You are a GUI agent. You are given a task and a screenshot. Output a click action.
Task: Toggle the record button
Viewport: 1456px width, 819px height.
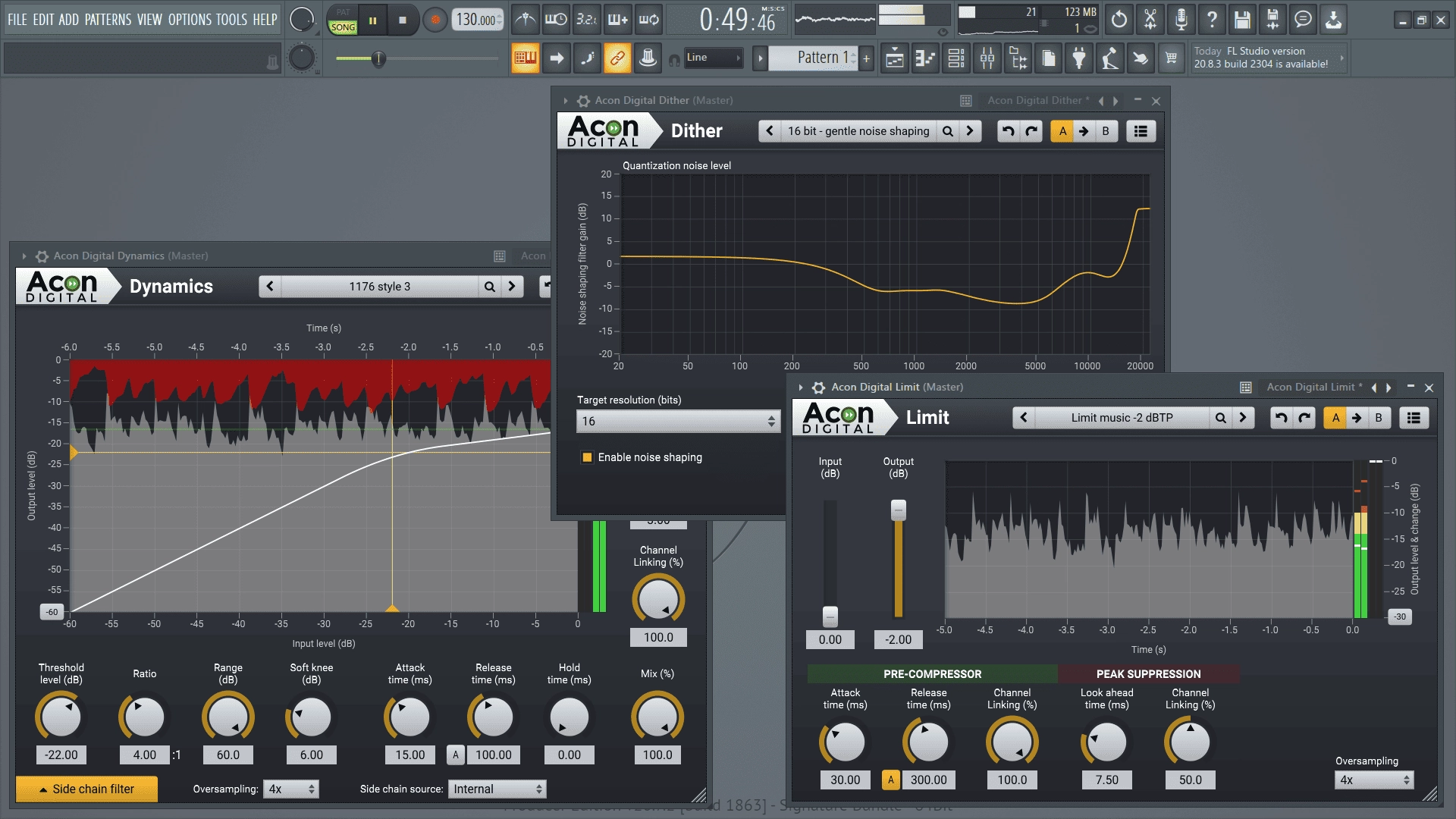[435, 20]
